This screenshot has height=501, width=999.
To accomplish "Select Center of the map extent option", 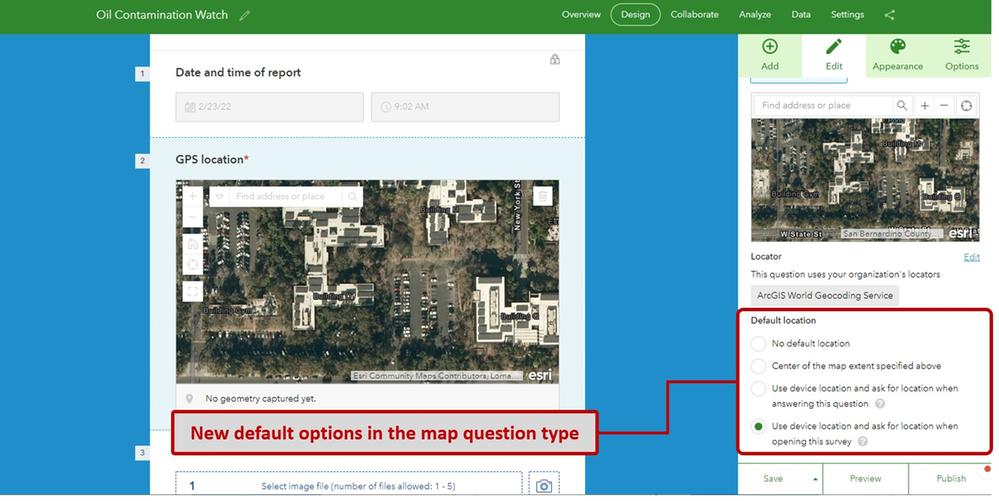I will (x=758, y=366).
